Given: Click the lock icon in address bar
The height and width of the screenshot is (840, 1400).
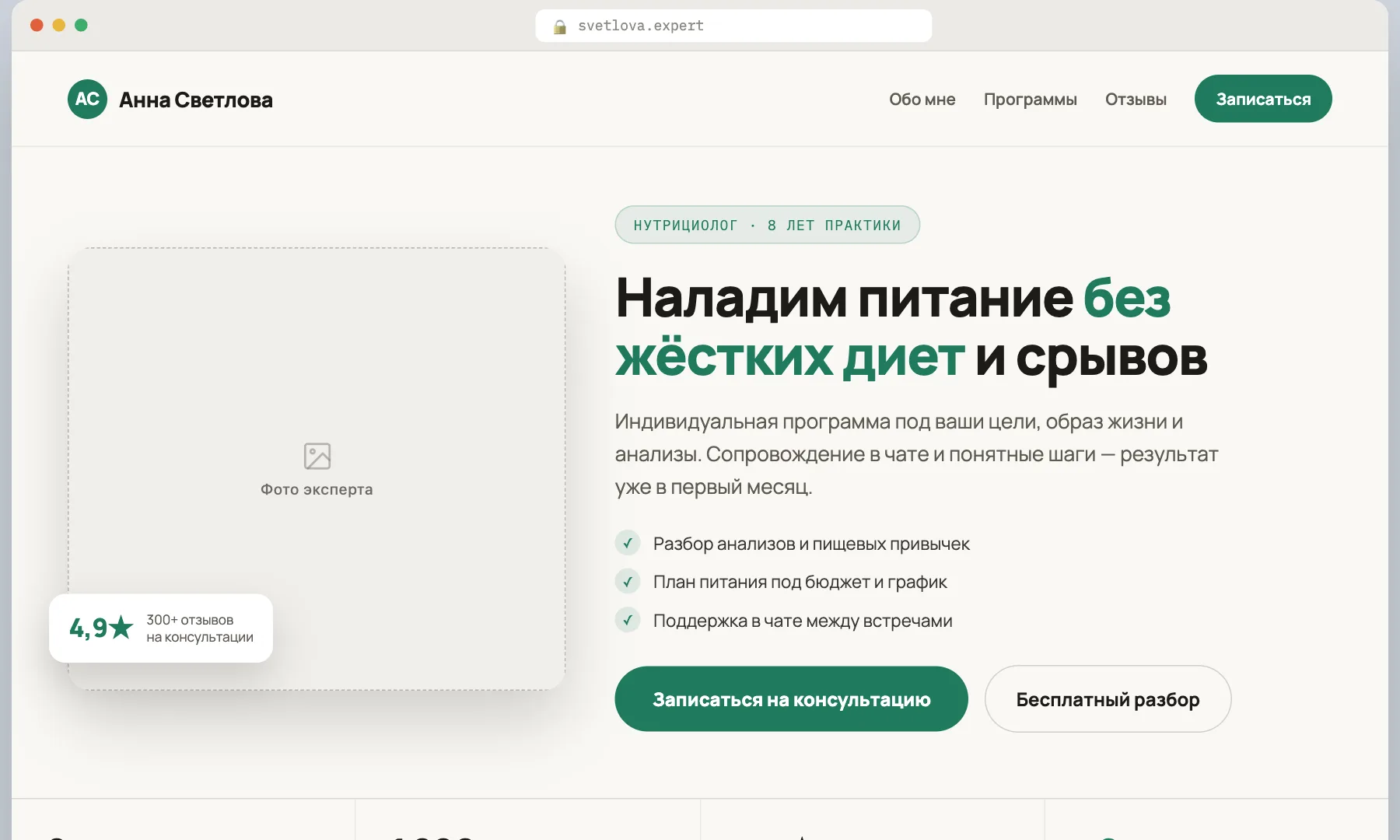Looking at the screenshot, I should click(x=559, y=26).
